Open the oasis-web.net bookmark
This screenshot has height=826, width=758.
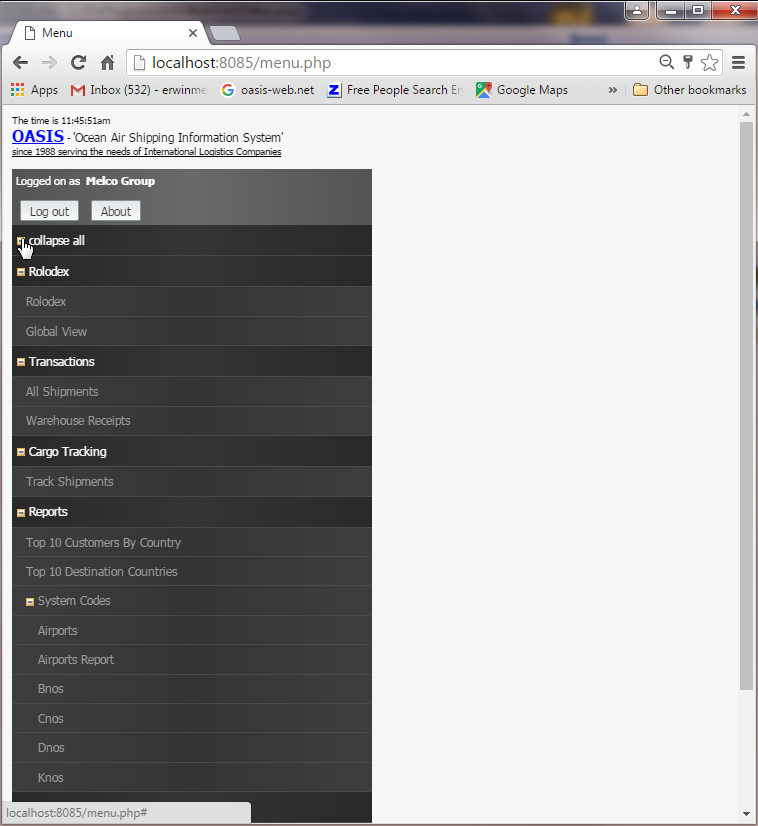(x=268, y=90)
